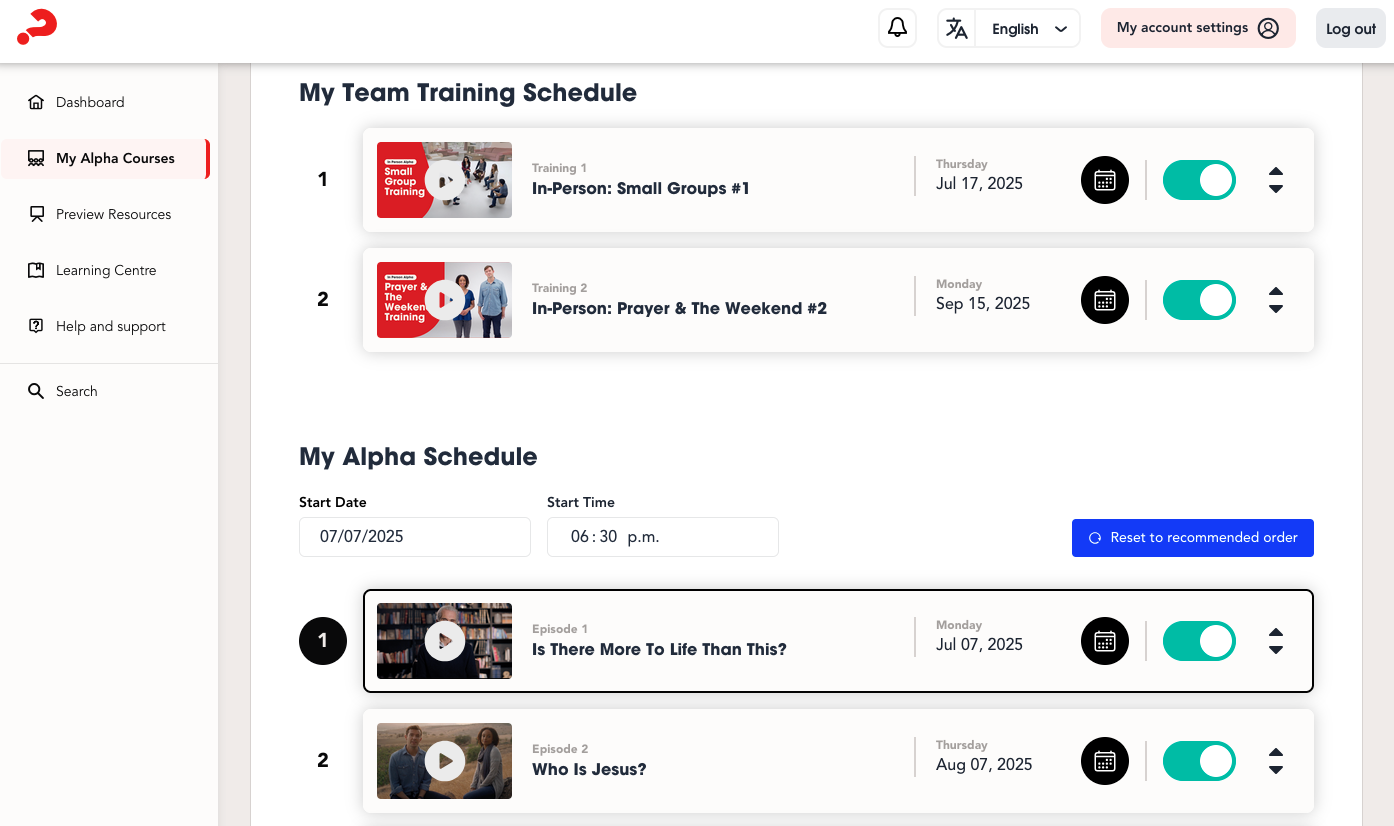Click the calendar icon beside Episode 2
This screenshot has height=826, width=1394.
pyautogui.click(x=1104, y=761)
